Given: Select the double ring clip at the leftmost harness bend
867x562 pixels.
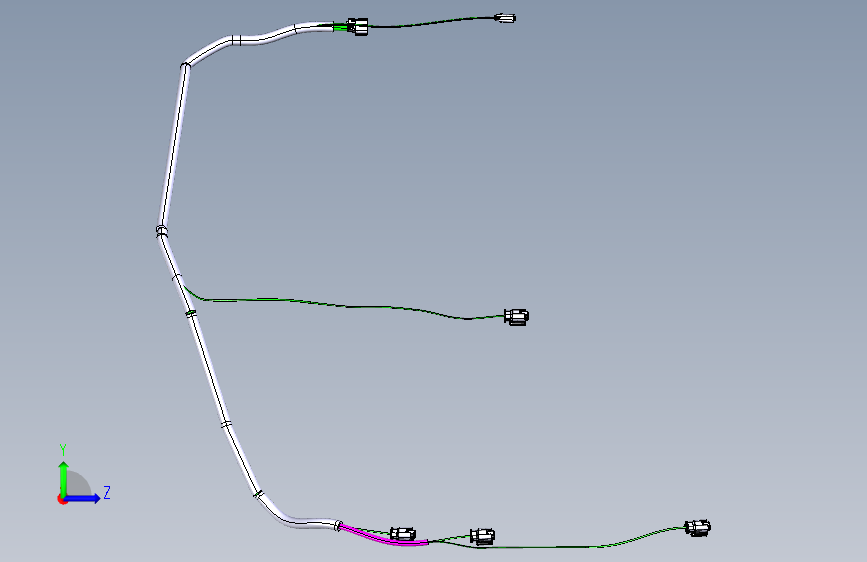Looking at the screenshot, I should click(x=161, y=231).
